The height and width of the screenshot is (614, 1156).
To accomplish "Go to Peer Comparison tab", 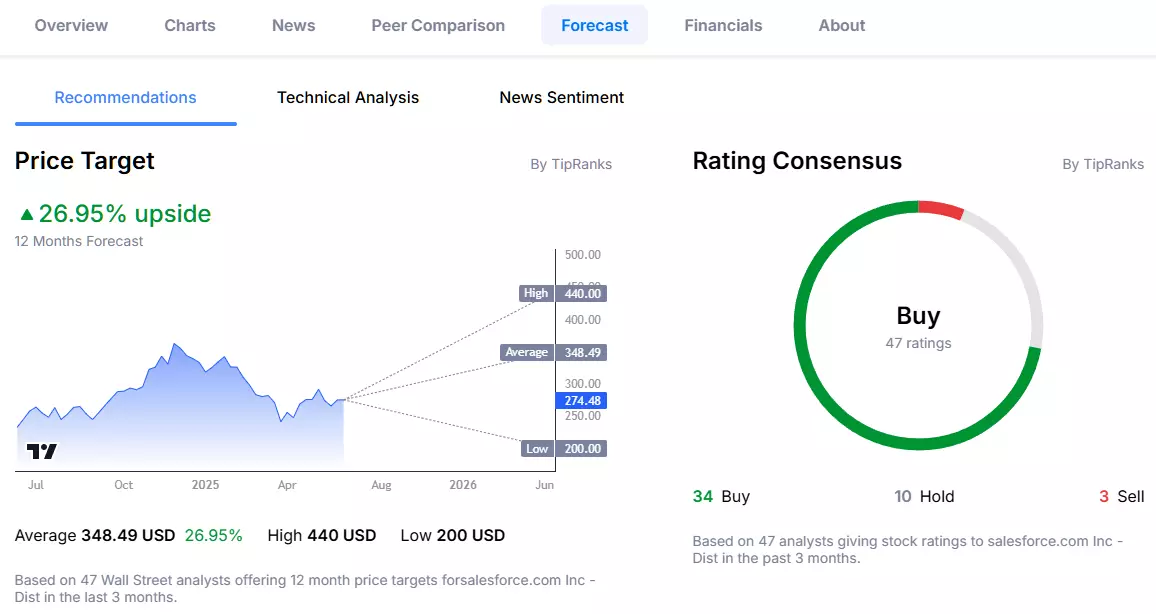I will [438, 25].
